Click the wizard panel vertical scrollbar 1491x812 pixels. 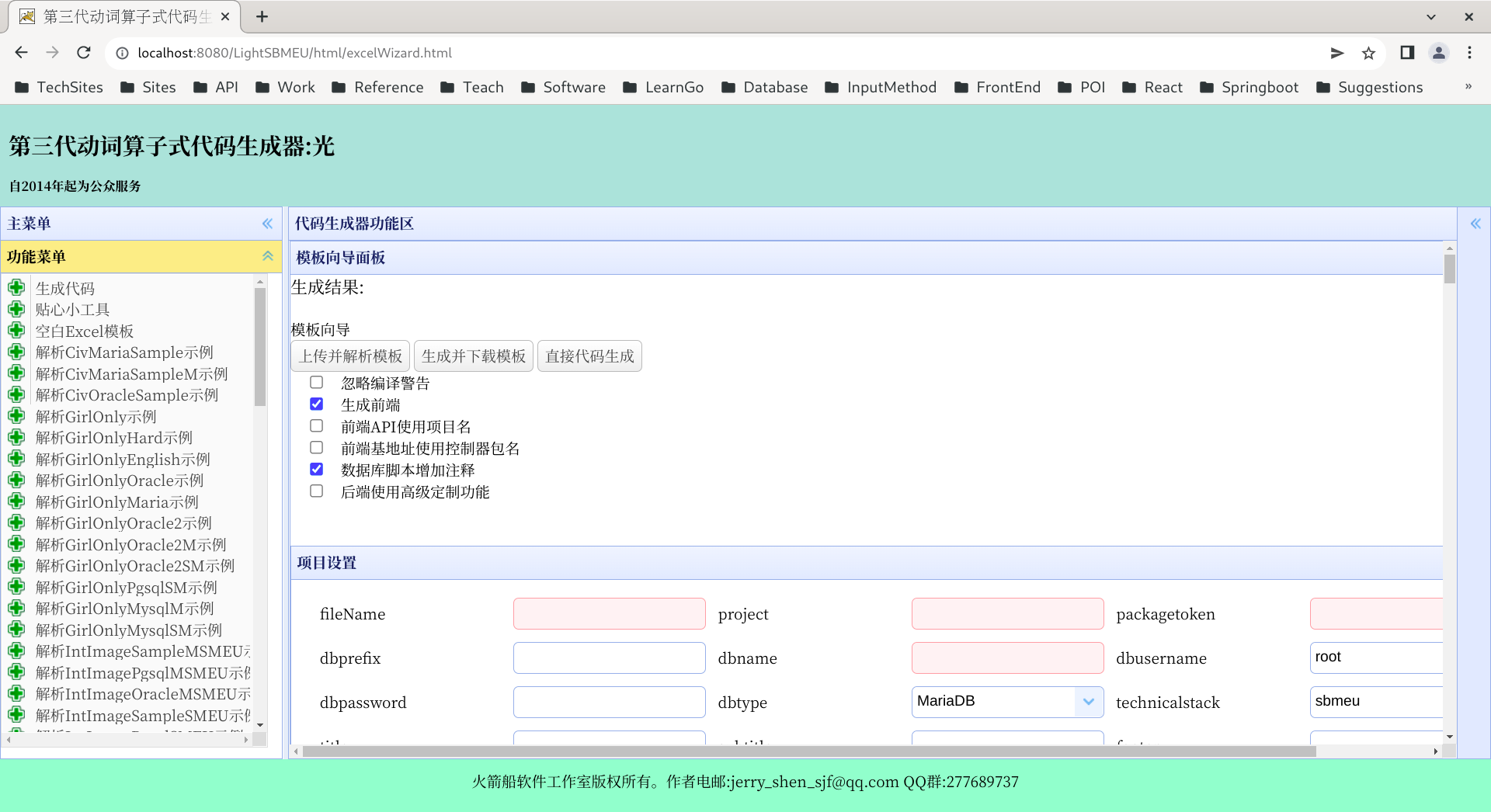[1449, 269]
